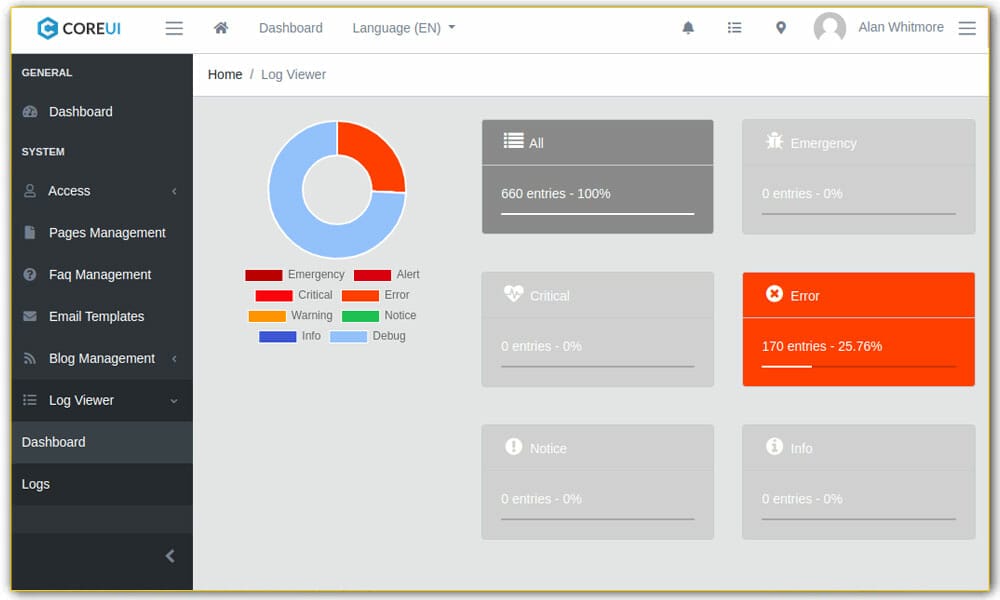Viewport: 1000px width, 600px height.
Task: Click the Info icon on the Info card
Action: click(775, 447)
